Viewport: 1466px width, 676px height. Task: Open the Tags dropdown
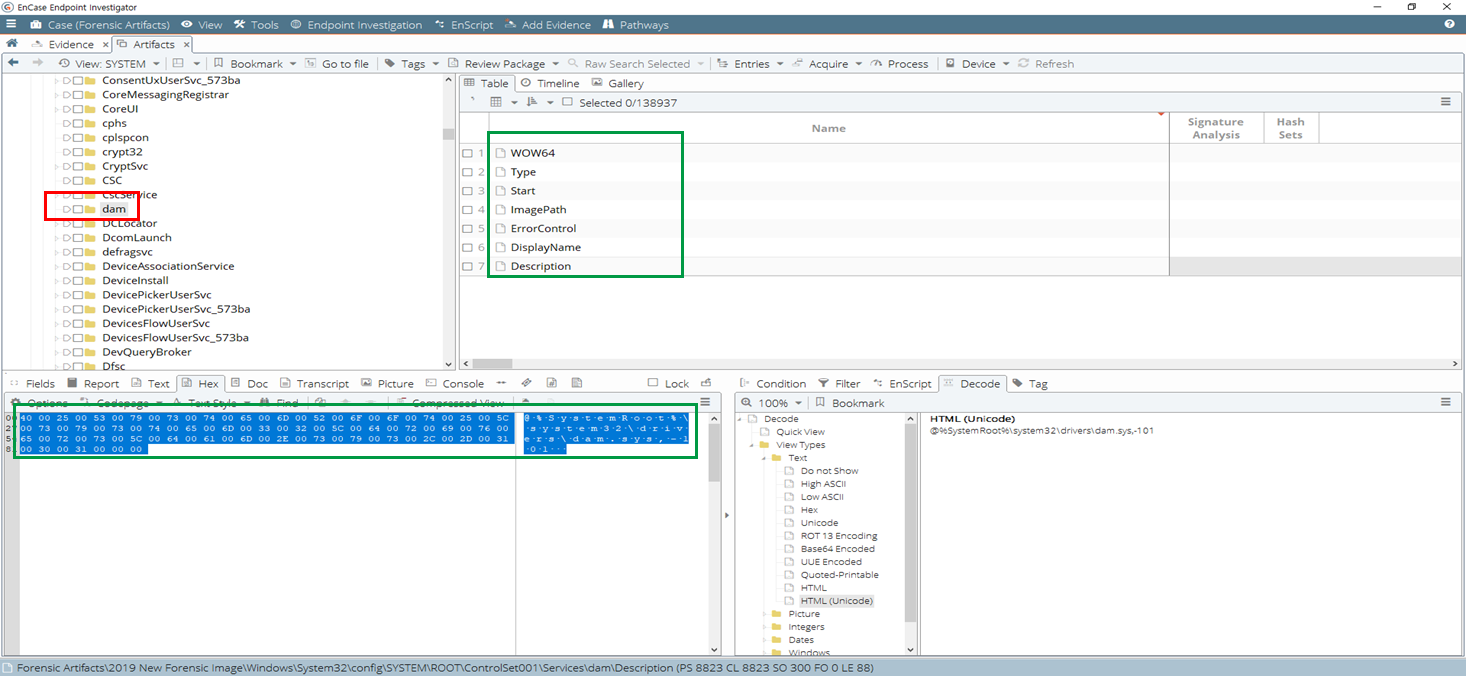click(x=412, y=63)
